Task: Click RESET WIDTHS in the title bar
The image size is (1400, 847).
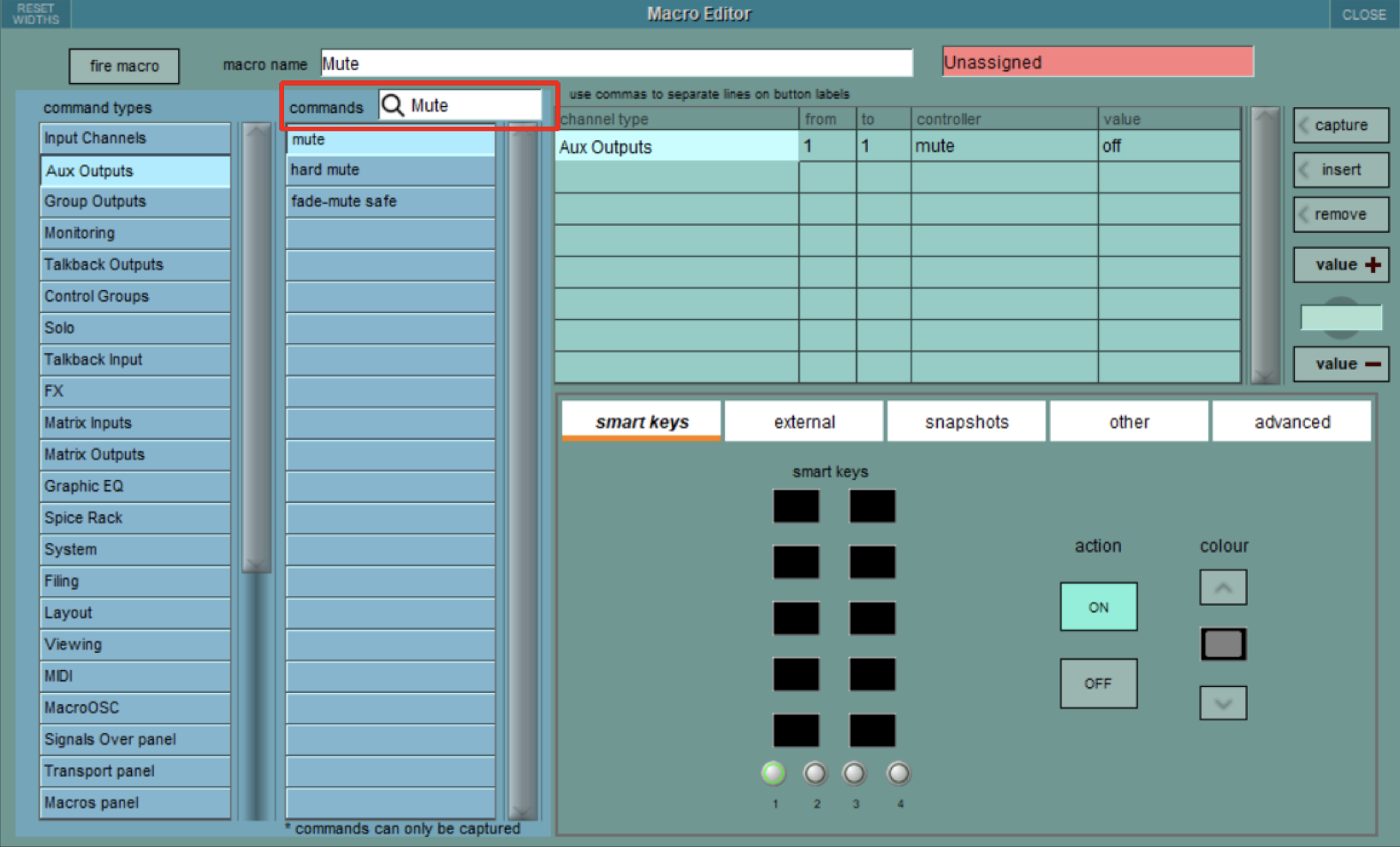Action: 36,14
